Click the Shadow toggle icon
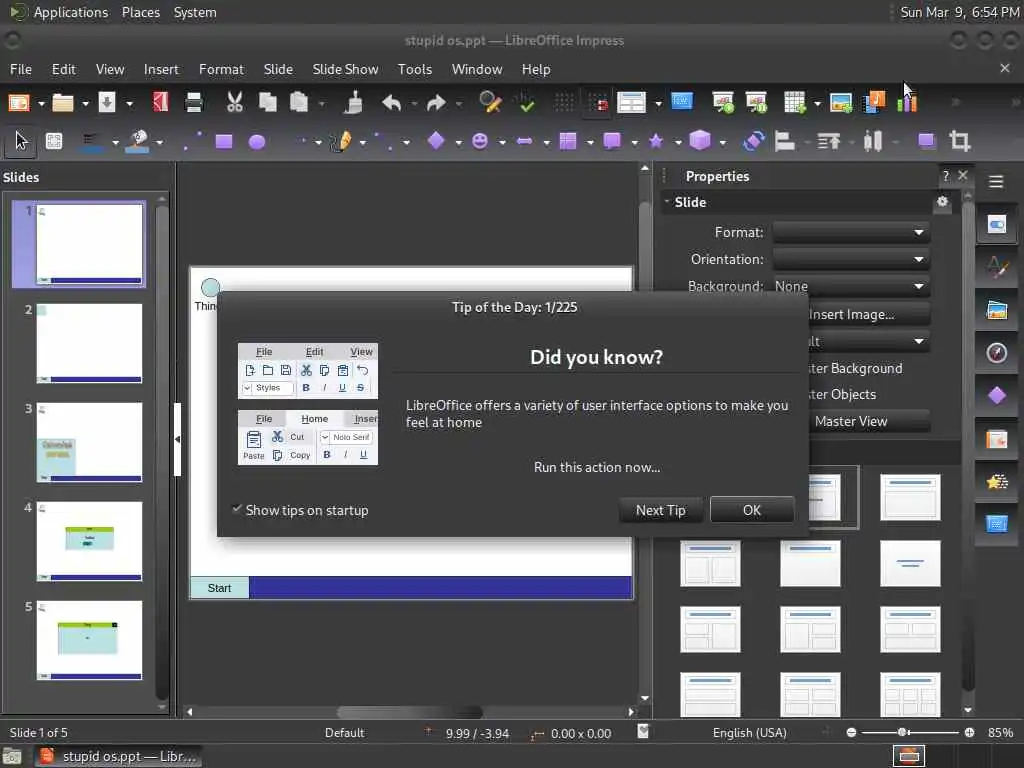 (x=925, y=141)
